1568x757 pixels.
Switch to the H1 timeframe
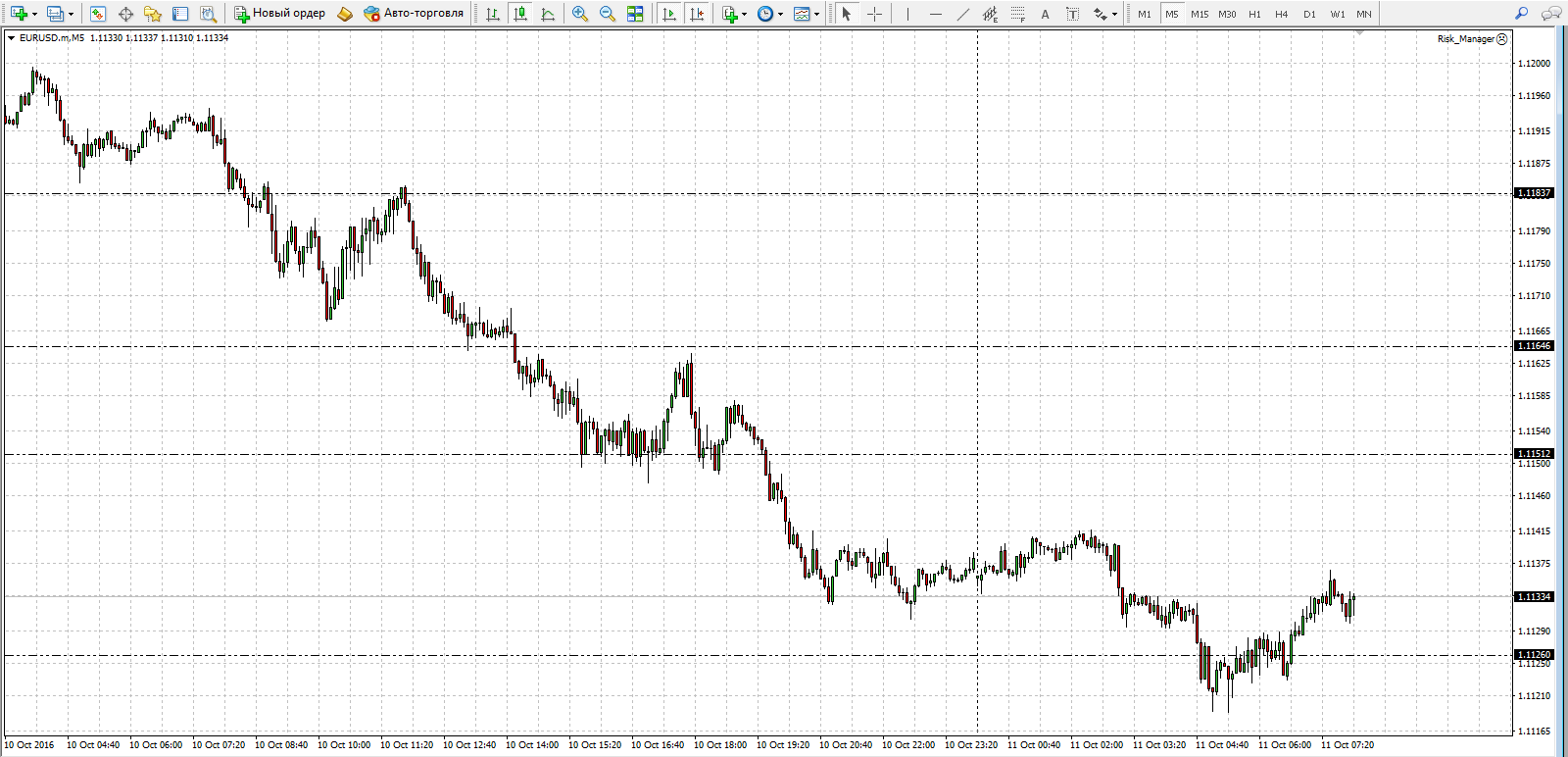1254,14
